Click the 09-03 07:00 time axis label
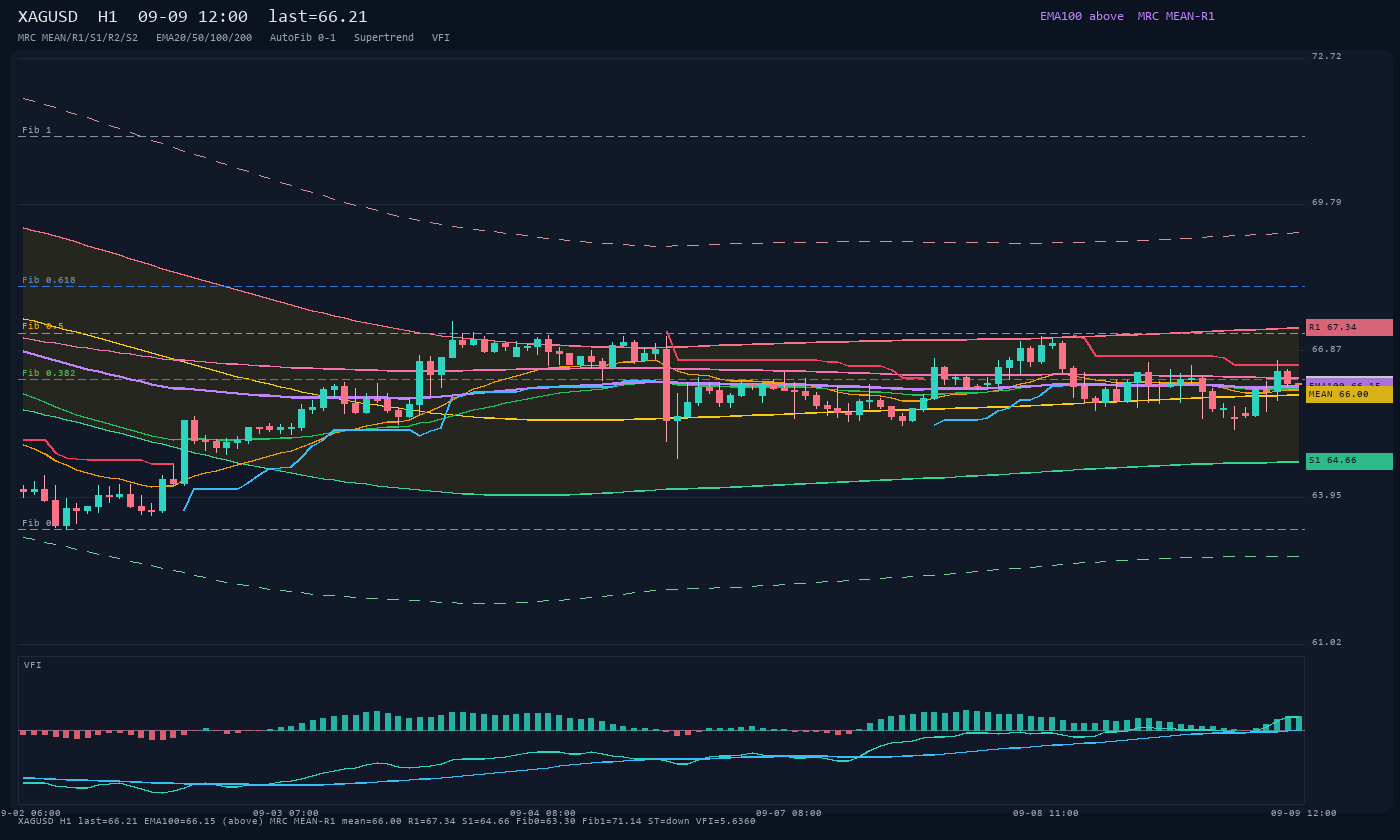Viewport: 1400px width, 840px height. click(x=286, y=813)
